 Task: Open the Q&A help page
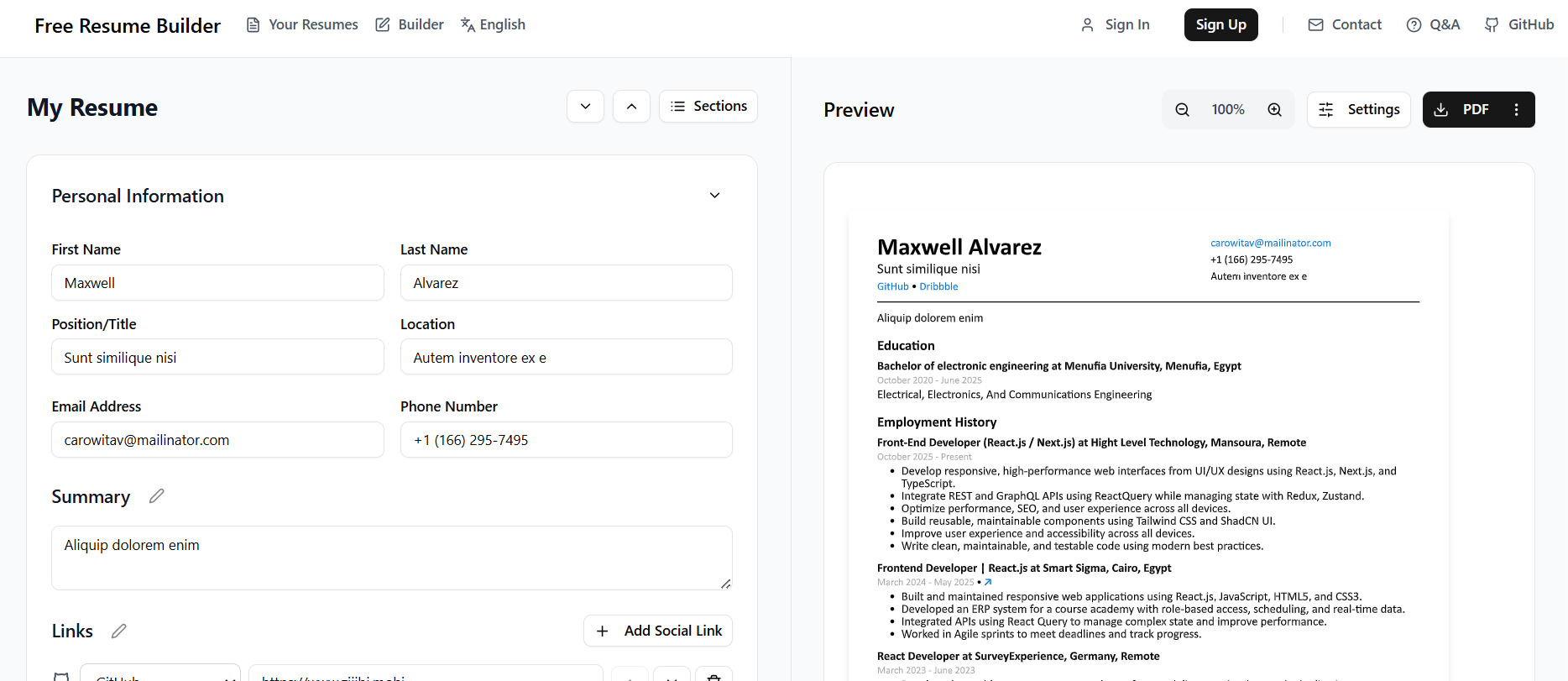coord(1433,25)
